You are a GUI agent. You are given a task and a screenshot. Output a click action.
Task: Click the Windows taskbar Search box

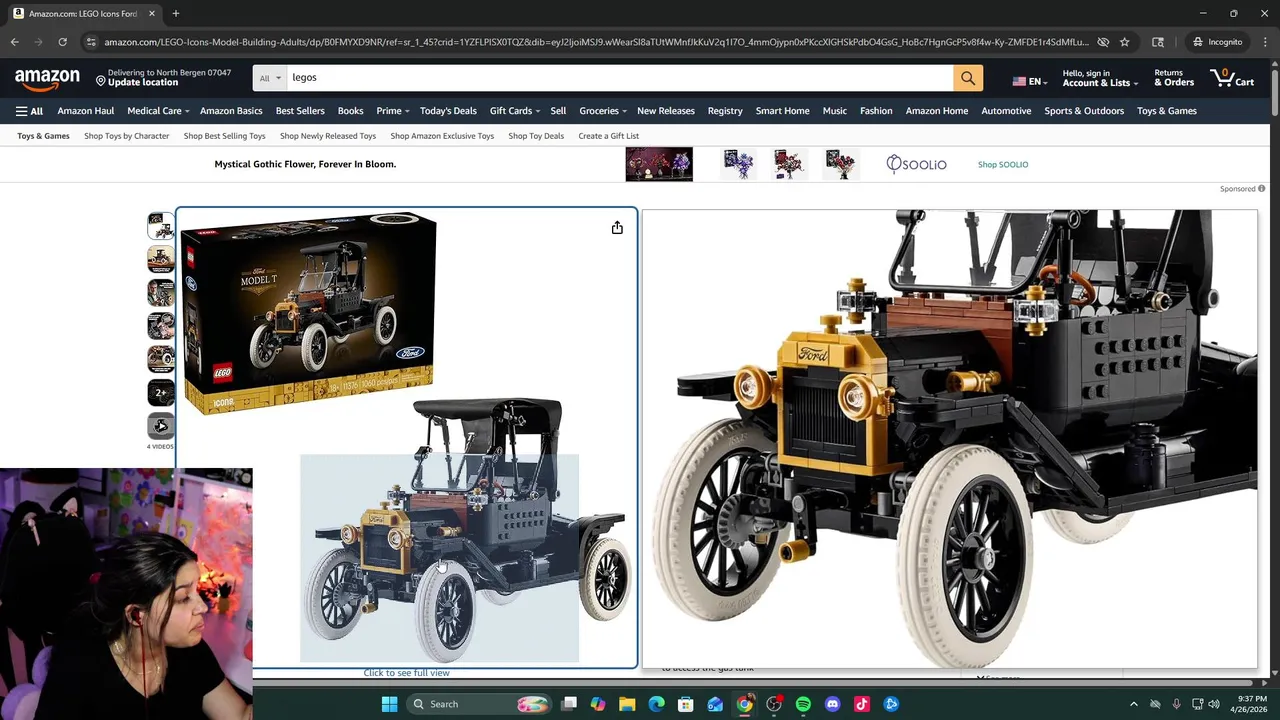click(x=480, y=704)
